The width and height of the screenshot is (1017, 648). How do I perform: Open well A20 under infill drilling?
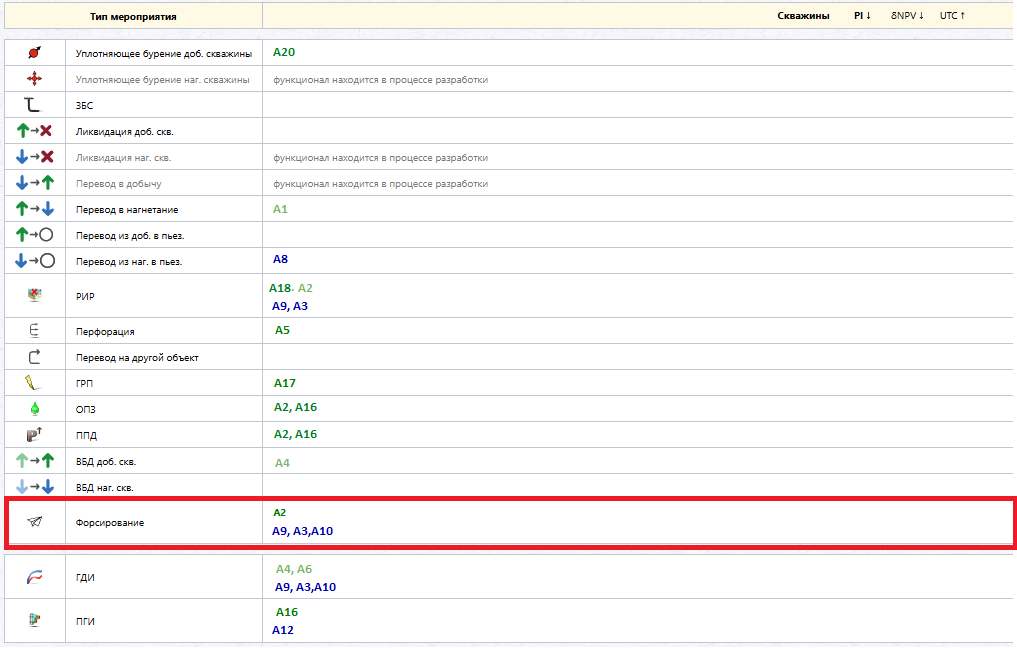click(x=284, y=52)
